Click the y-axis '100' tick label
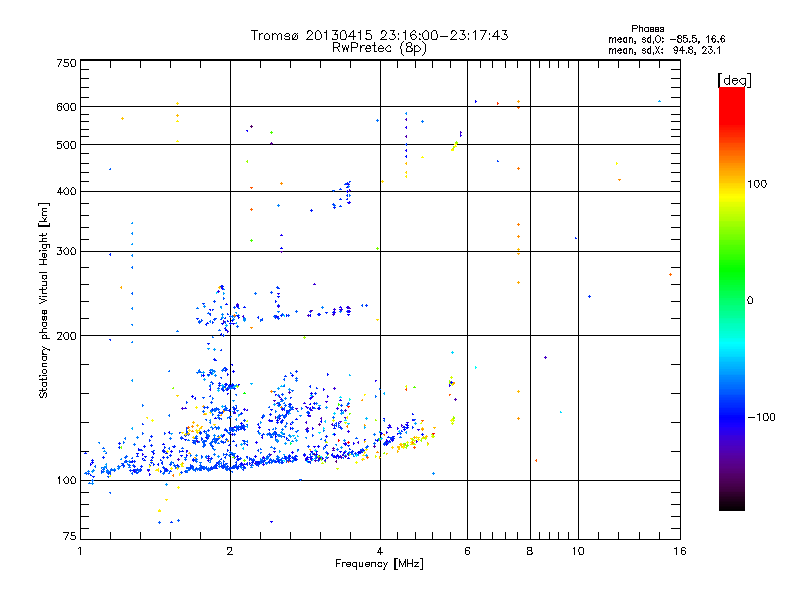Screen dimensions: 800x600 coord(66,480)
